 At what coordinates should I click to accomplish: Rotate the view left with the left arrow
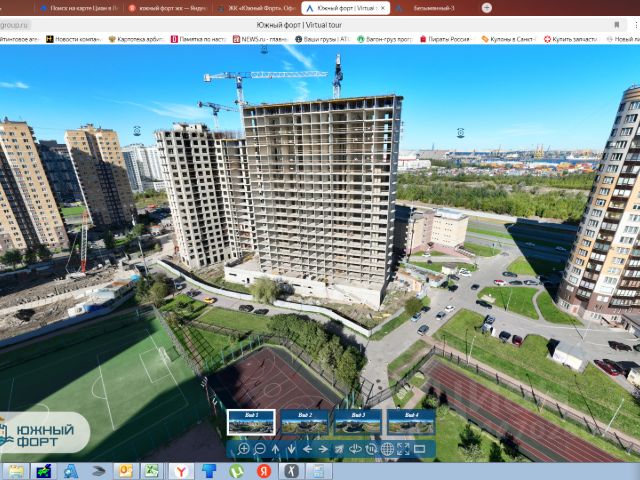pyautogui.click(x=307, y=449)
